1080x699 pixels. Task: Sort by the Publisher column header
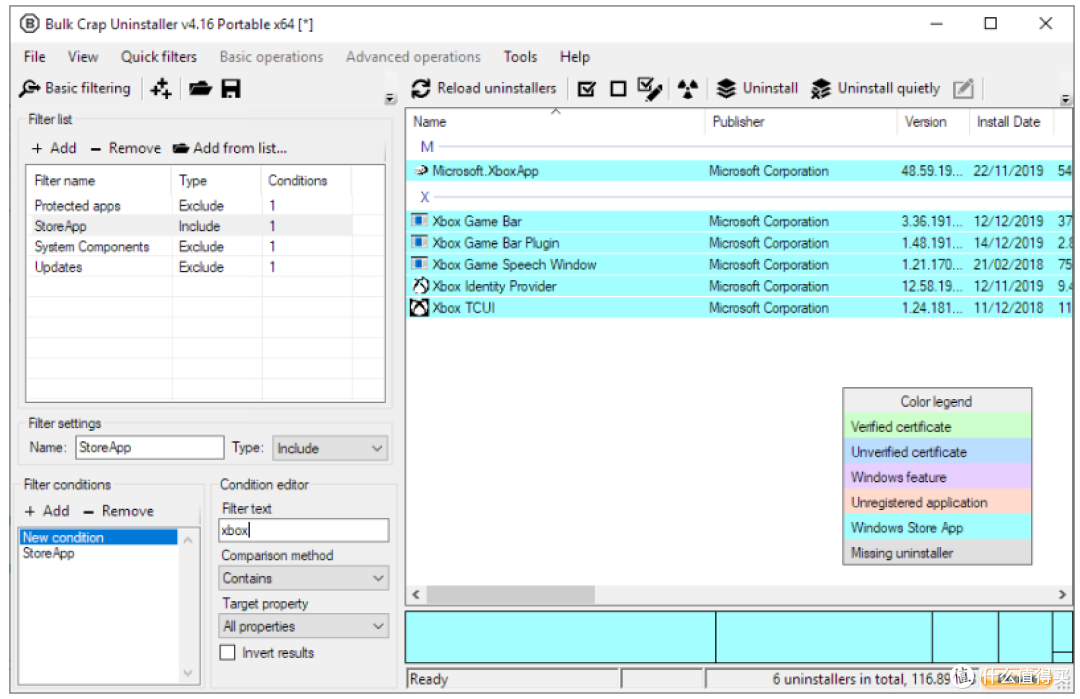click(801, 122)
